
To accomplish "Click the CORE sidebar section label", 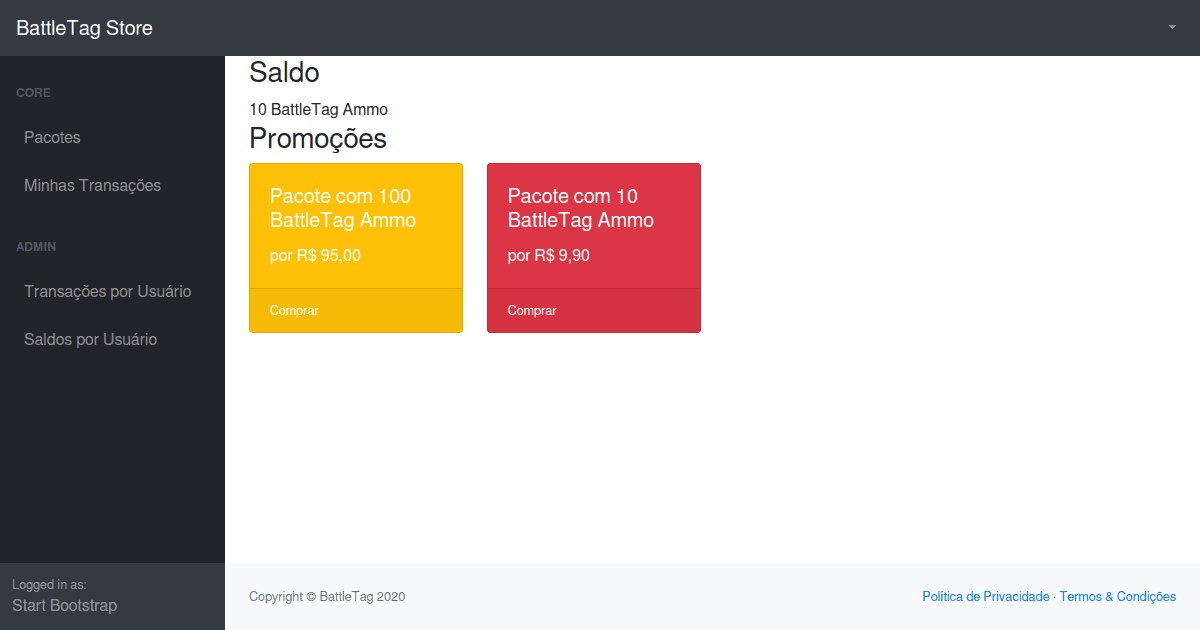I will [x=33, y=92].
